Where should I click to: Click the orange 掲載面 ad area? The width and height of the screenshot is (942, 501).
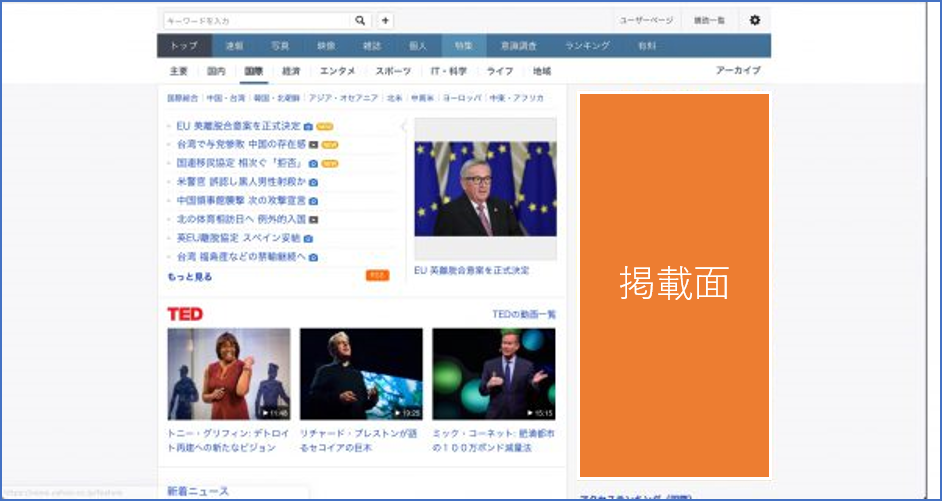[x=674, y=285]
